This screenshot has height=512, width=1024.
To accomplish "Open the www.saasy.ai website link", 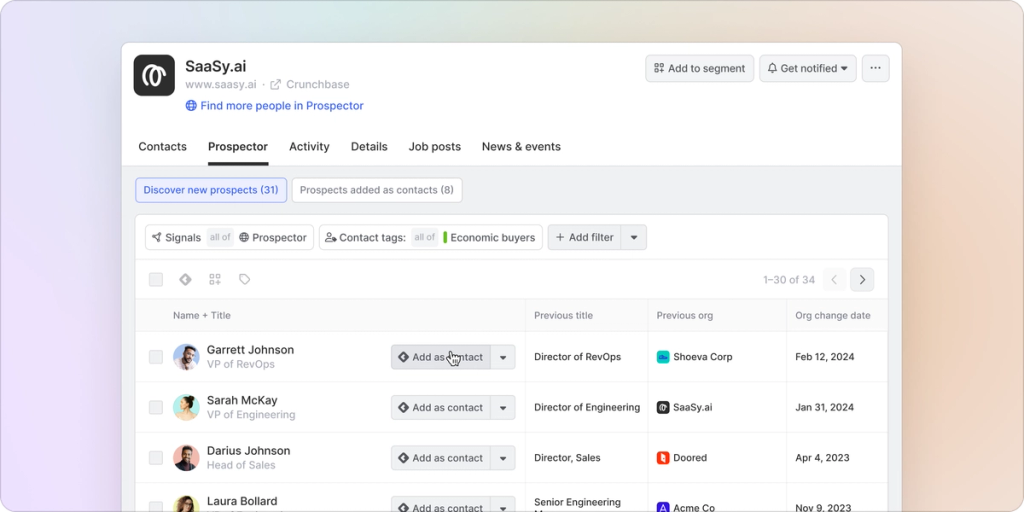I will click(x=221, y=84).
